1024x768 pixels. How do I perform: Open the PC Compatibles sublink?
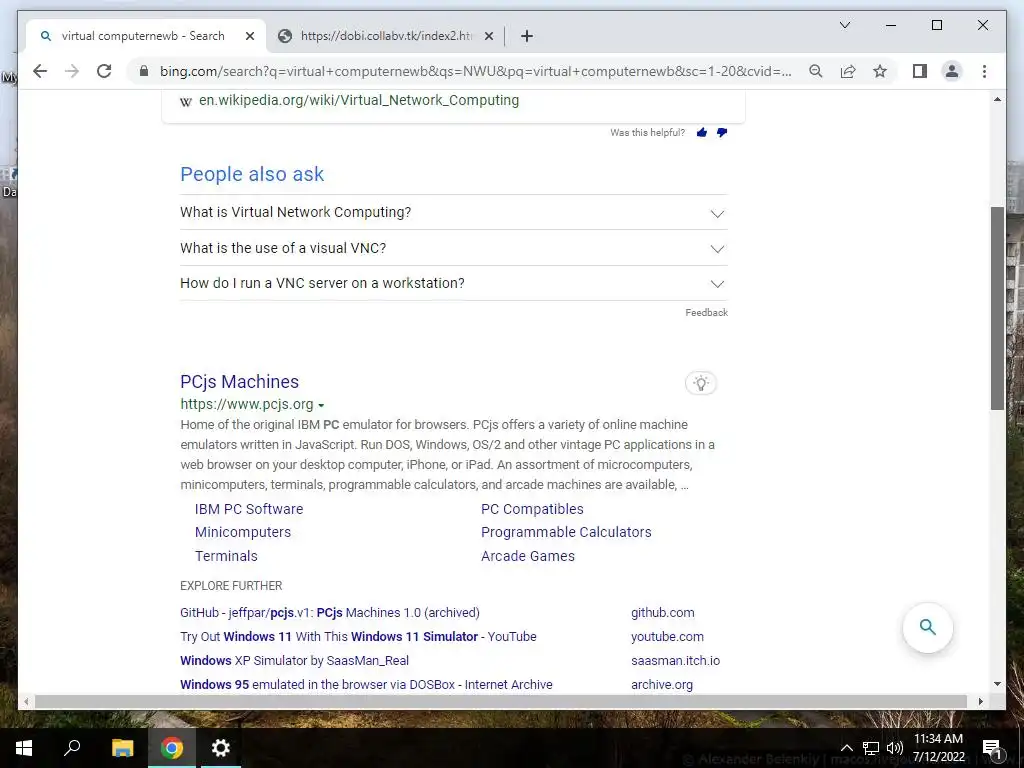coord(532,509)
